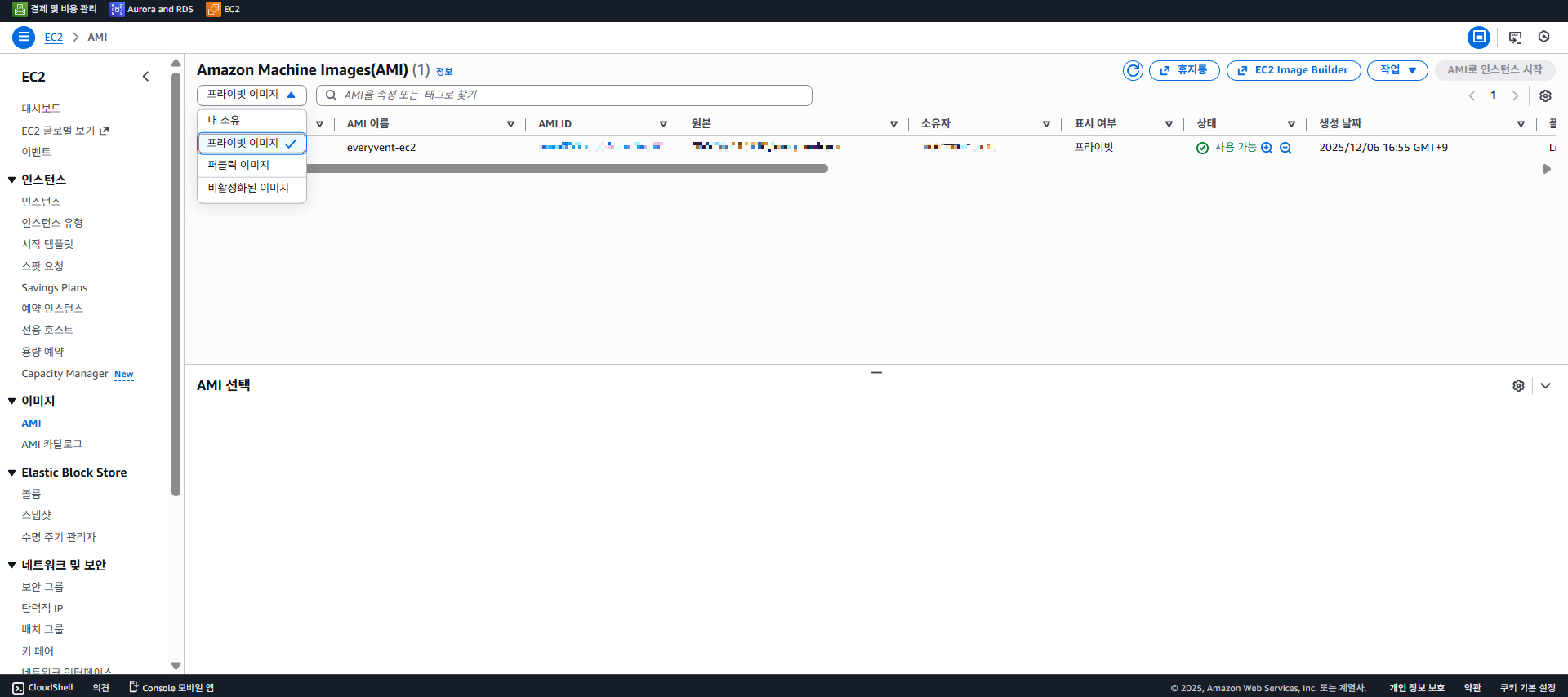The image size is (1568, 697).
Task: Open the 프라이빗 이미지 filter dropdown
Action: [252, 95]
